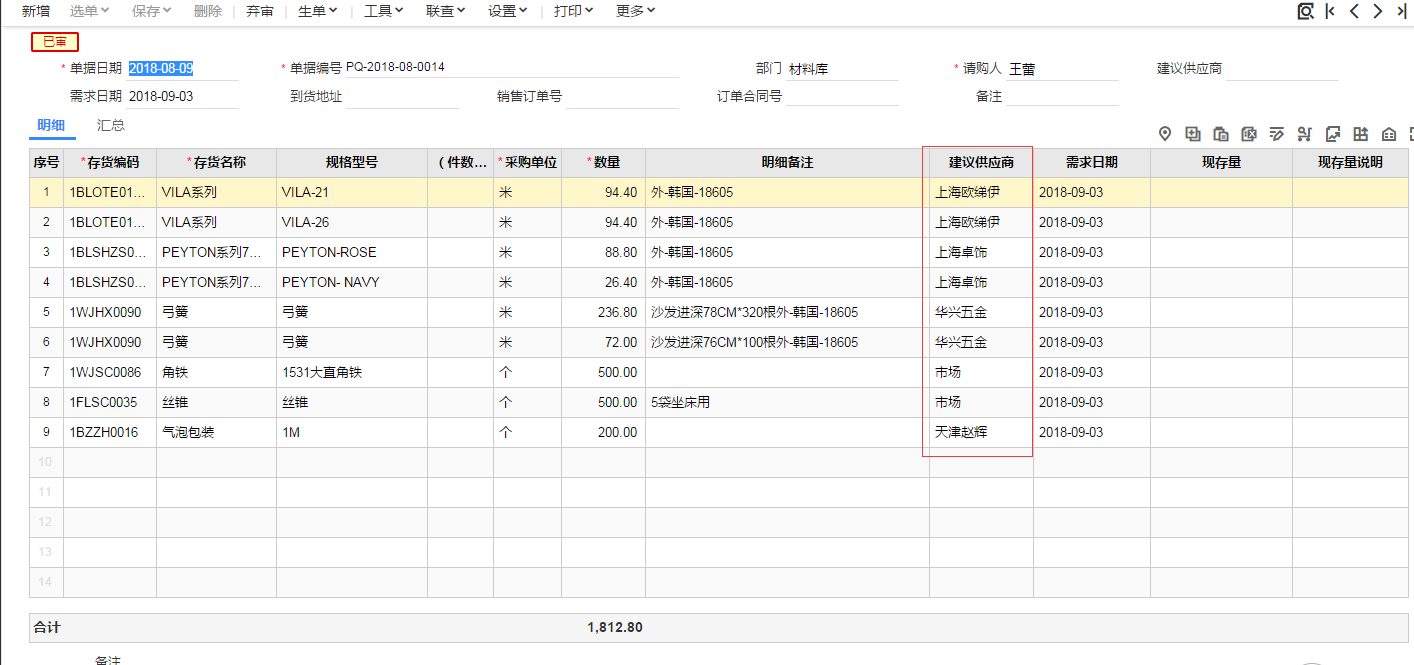The height and width of the screenshot is (665, 1414).
Task: Click the location pin icon above the grid
Action: (1165, 134)
